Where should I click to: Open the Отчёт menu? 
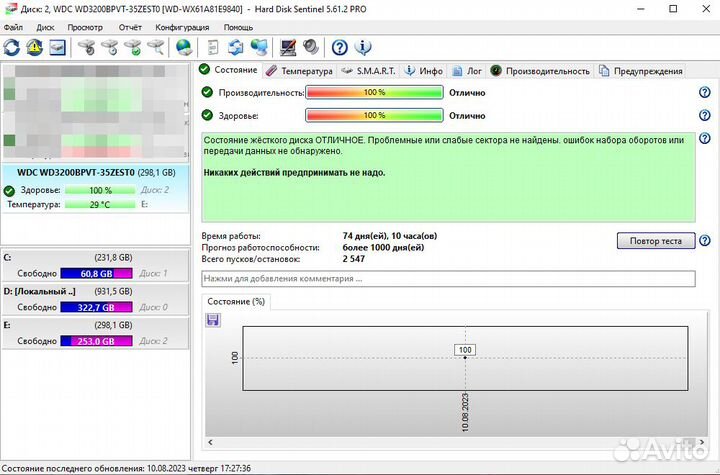pos(130,28)
